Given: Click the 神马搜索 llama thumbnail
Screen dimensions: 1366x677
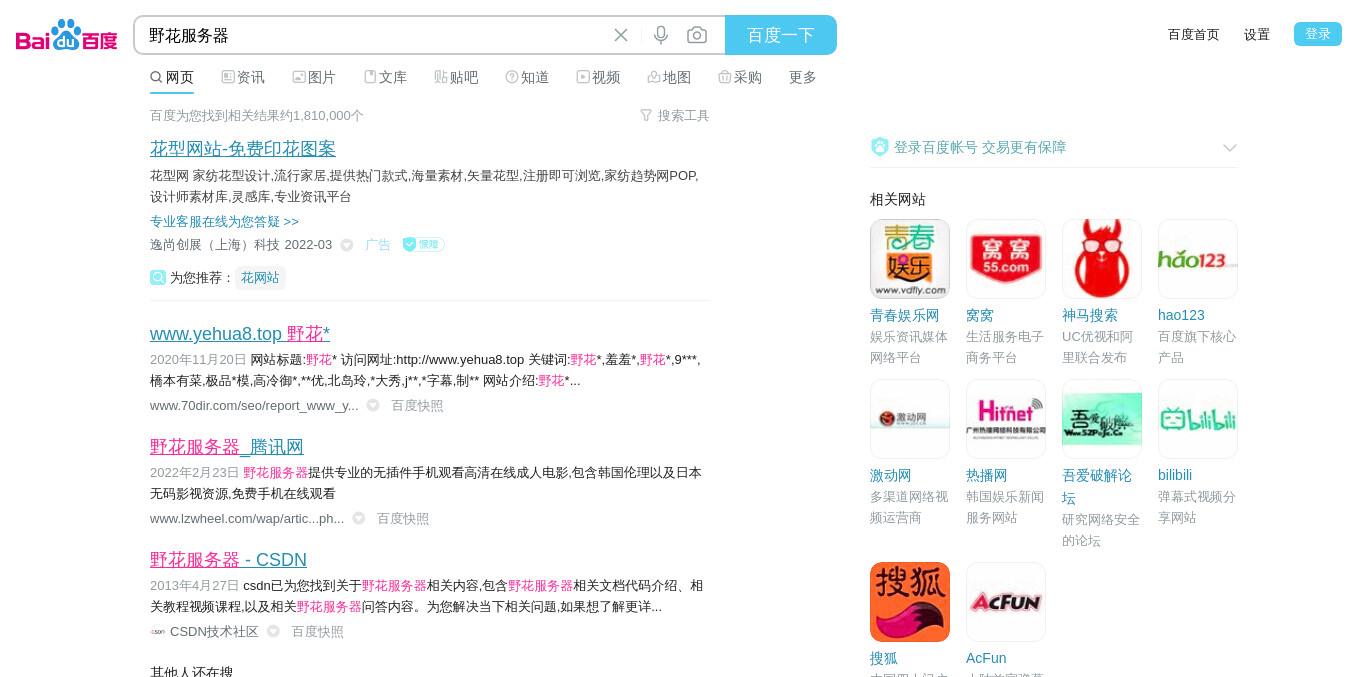Looking at the screenshot, I should 1102,259.
